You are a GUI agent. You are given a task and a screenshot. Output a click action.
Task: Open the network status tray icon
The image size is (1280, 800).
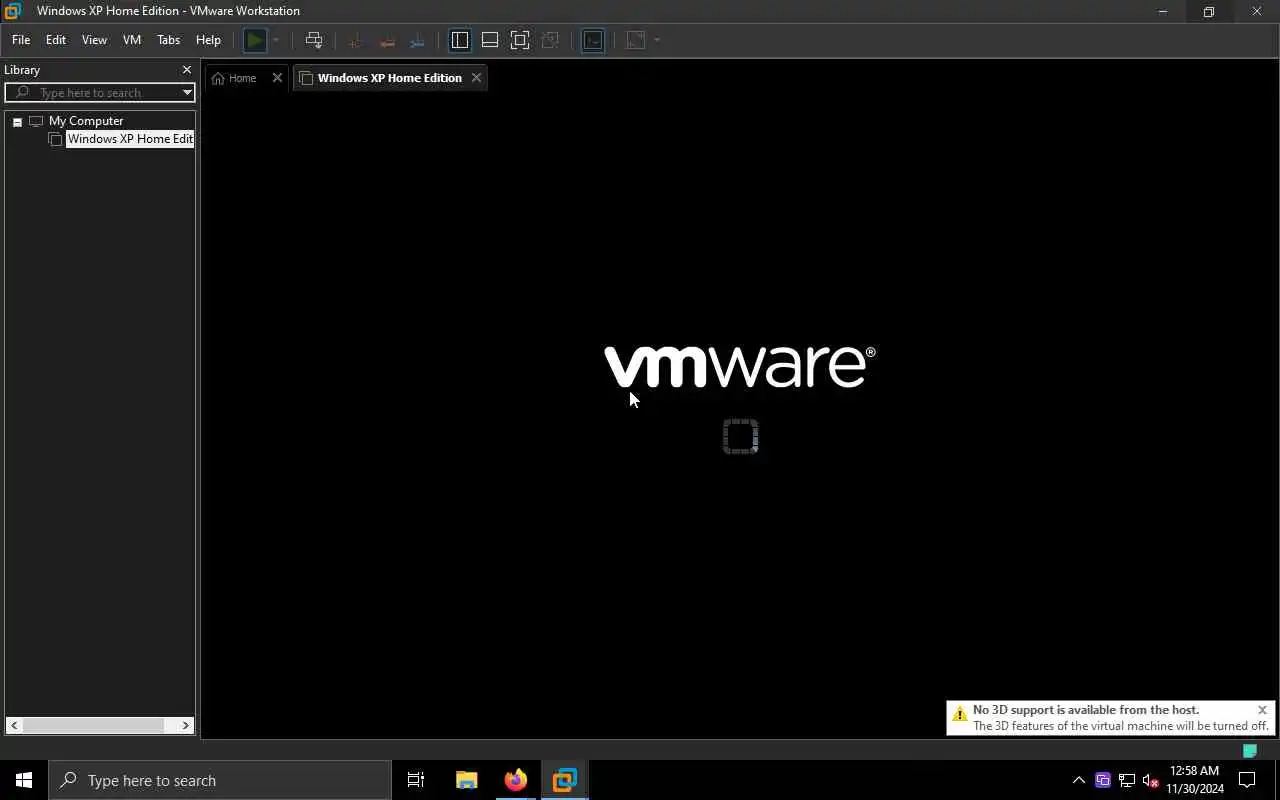coord(1127,780)
